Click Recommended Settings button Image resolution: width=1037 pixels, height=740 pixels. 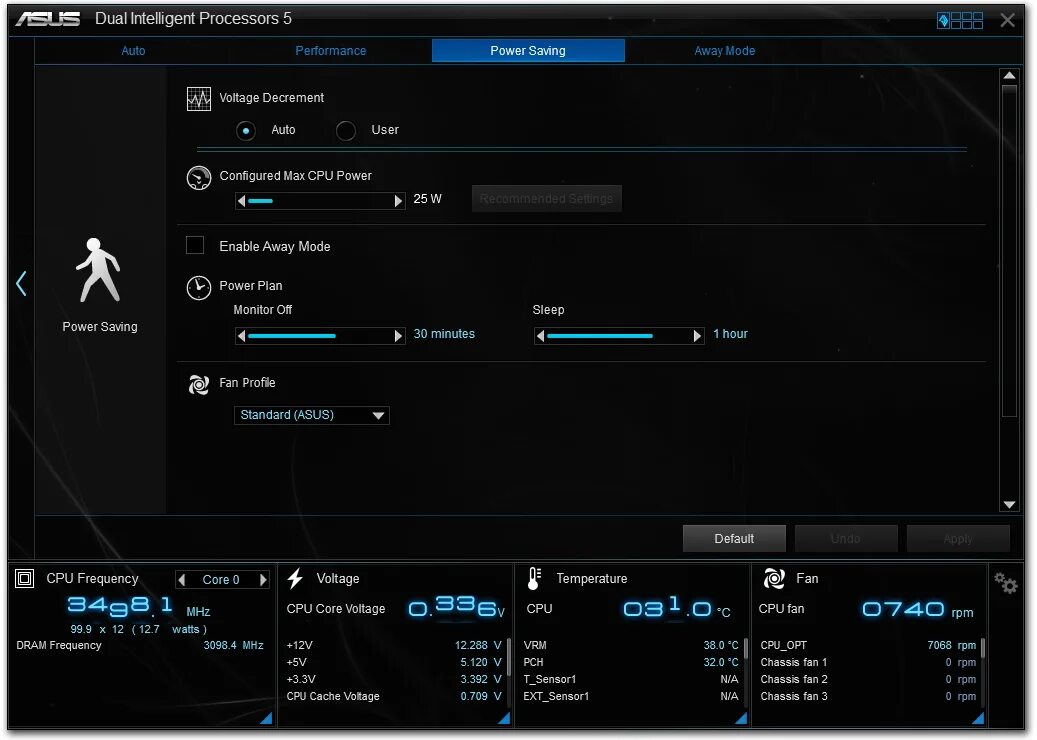546,199
